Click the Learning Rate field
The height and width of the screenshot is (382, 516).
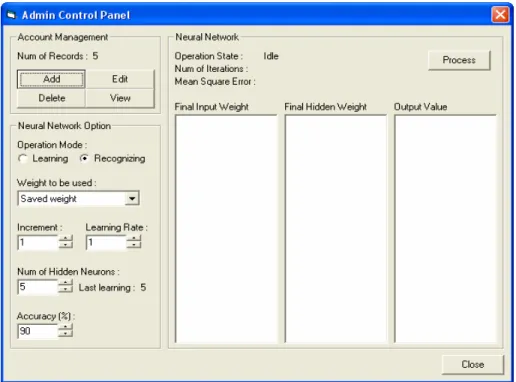coord(106,242)
